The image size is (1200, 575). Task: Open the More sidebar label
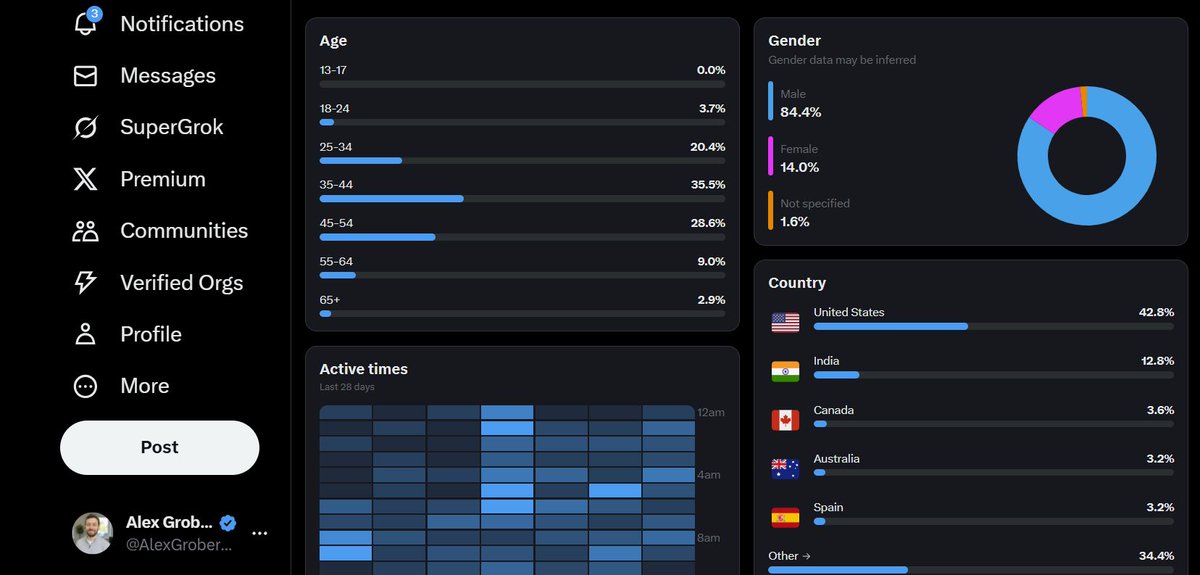coord(145,386)
